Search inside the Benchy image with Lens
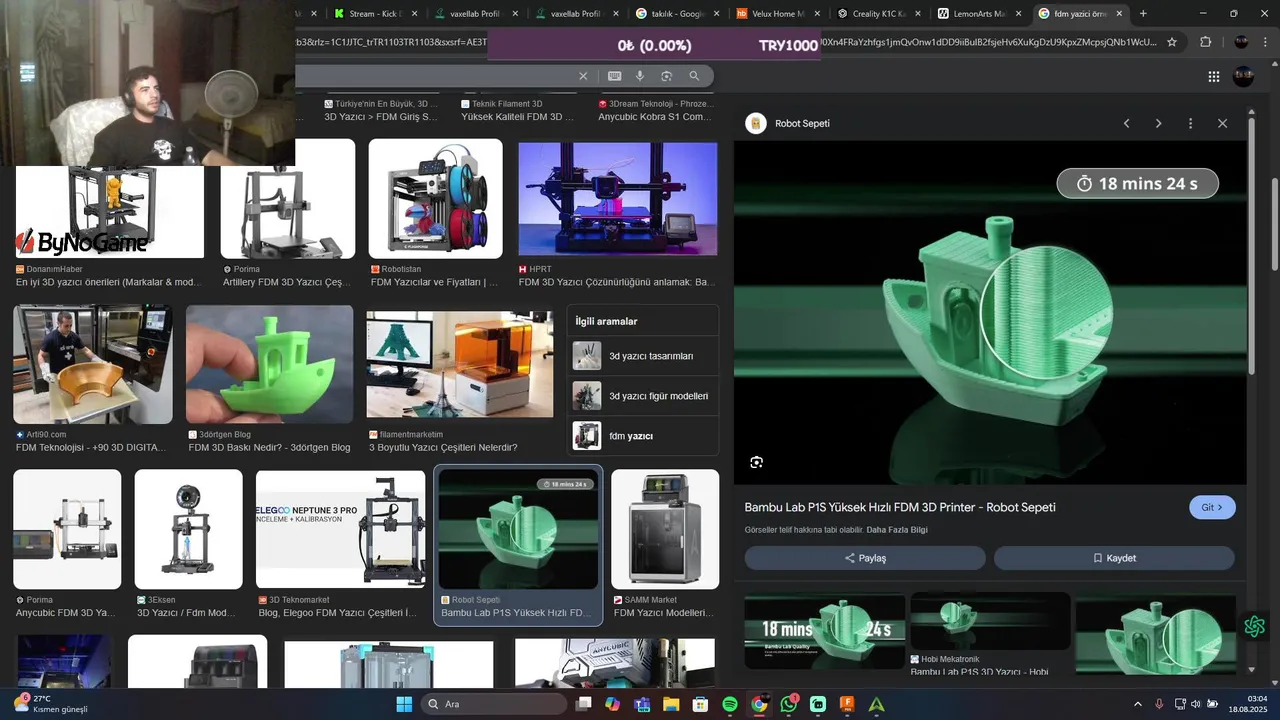Screen dimensions: 1280x720 coord(756,462)
